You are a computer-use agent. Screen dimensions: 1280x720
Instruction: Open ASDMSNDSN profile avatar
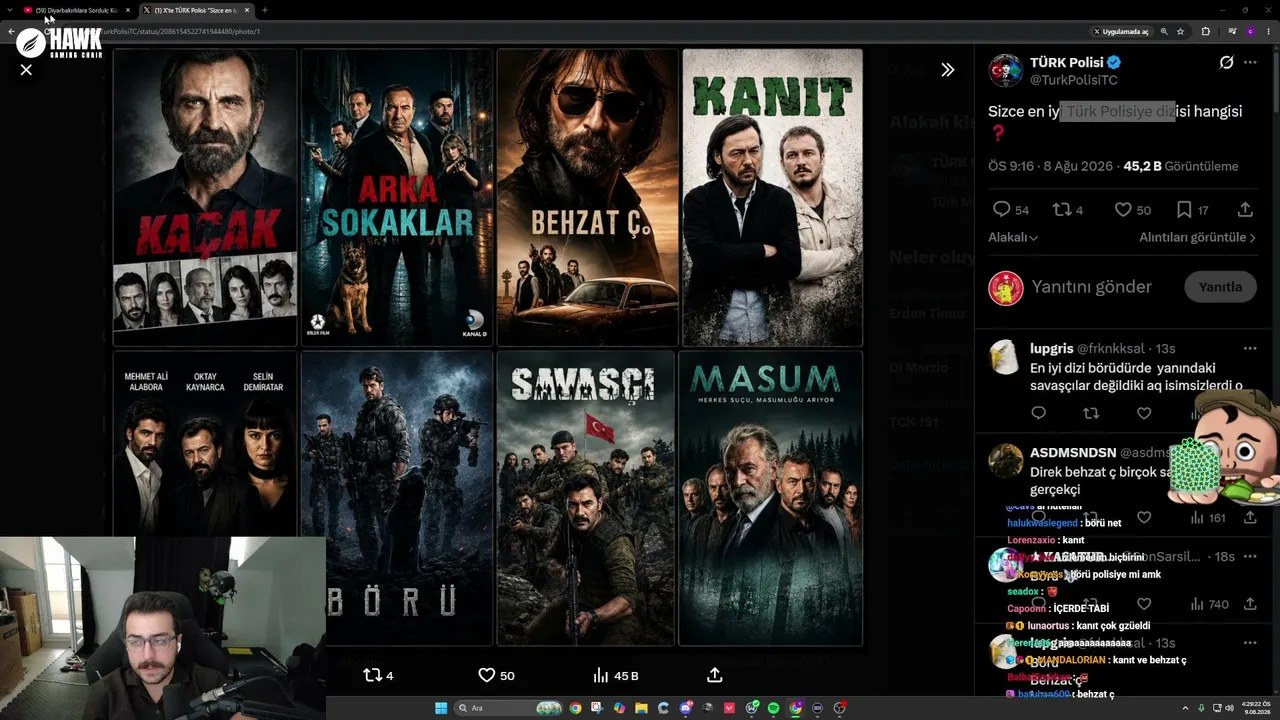click(x=1005, y=462)
